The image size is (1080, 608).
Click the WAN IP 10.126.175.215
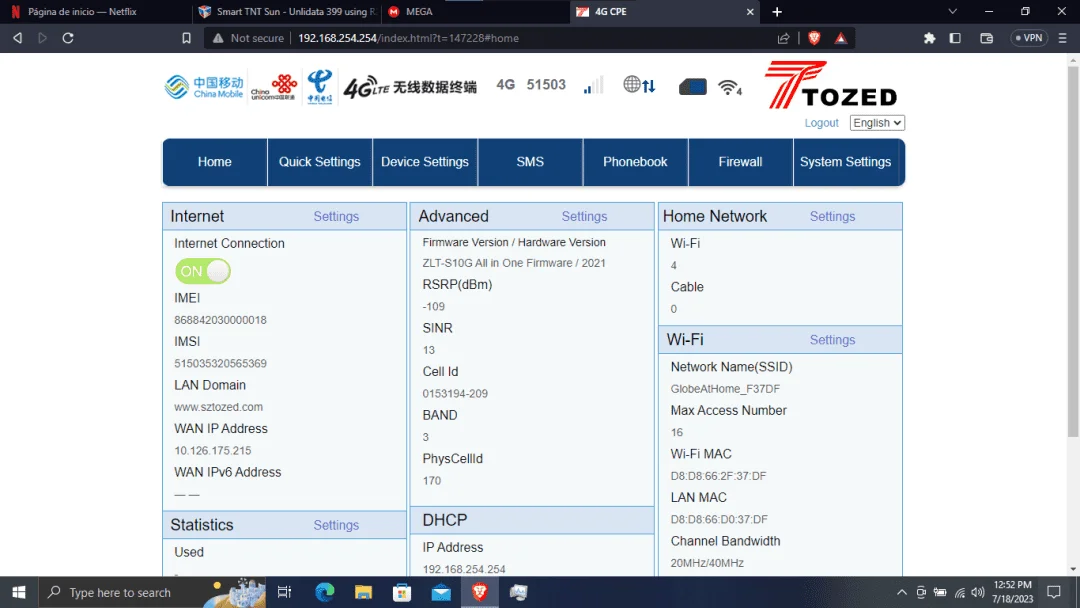pyautogui.click(x=213, y=450)
